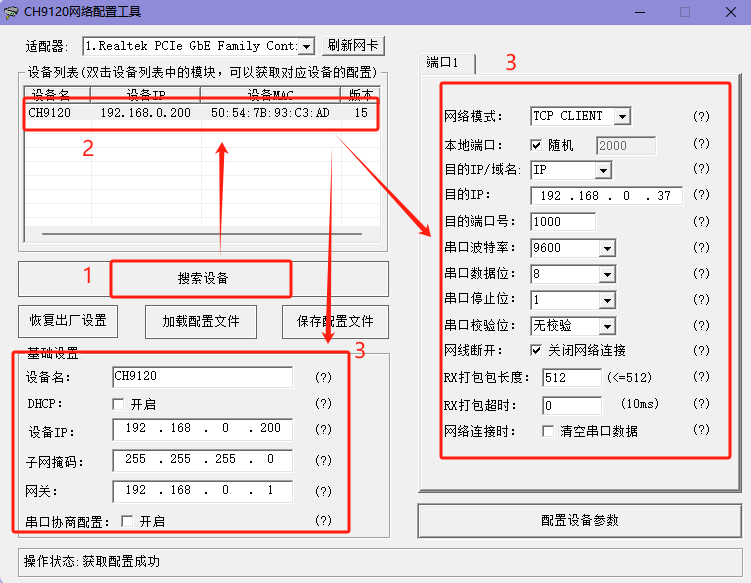Expand 串口校验位 无校验 dropdown
Screen dimensions: 751x583
607,327
